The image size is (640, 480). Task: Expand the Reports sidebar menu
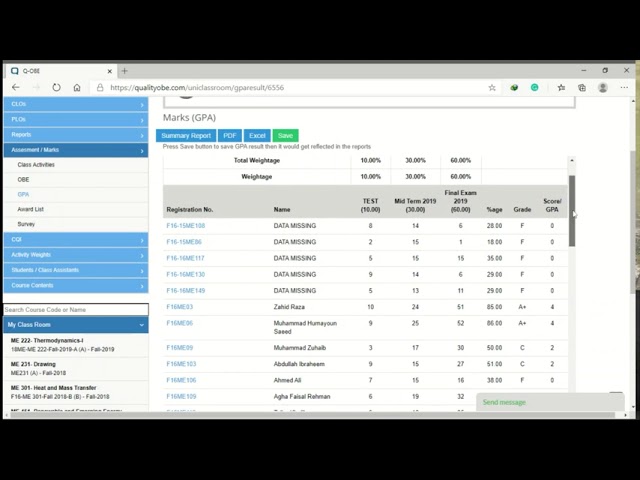click(76, 135)
